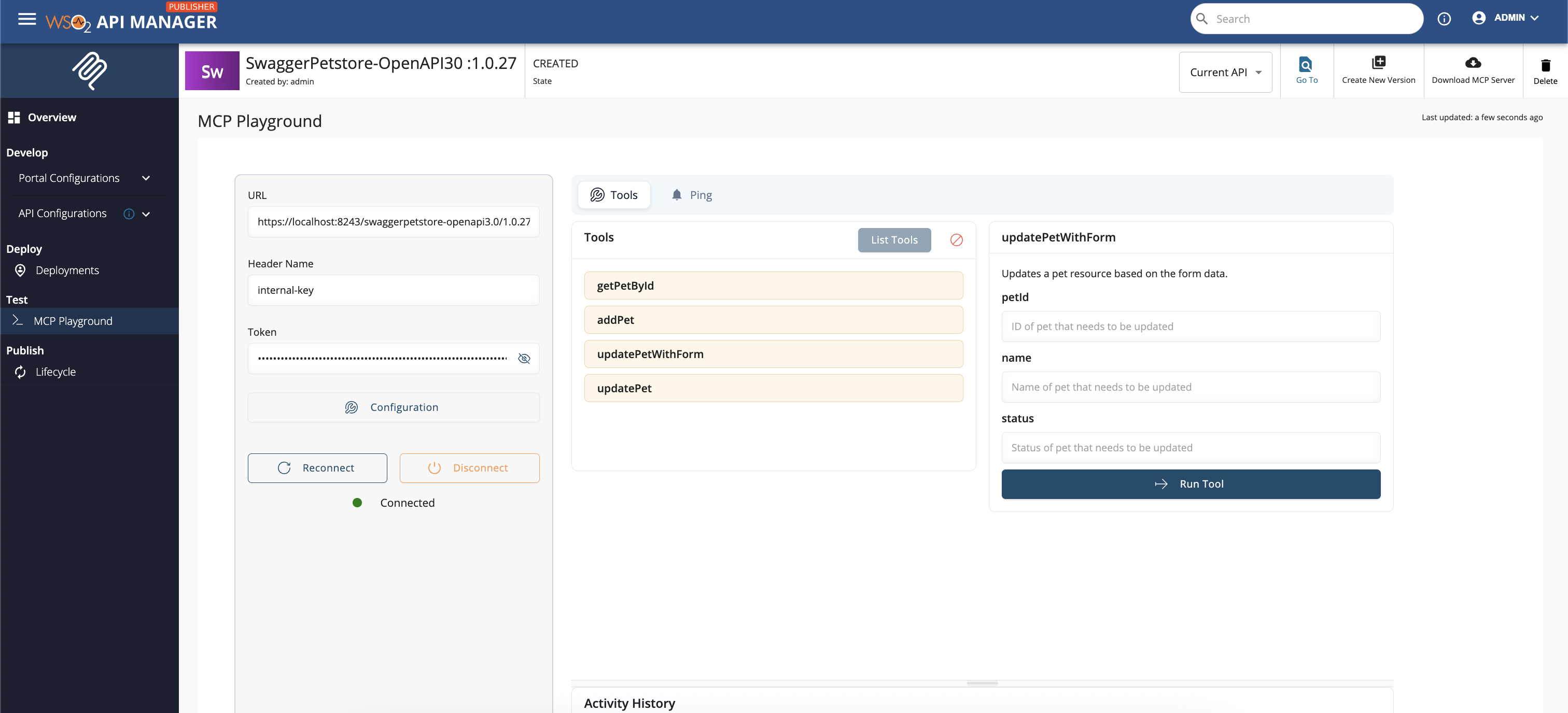Click the red clear tools icon
Viewport: 1568px width, 713px height.
coord(956,240)
